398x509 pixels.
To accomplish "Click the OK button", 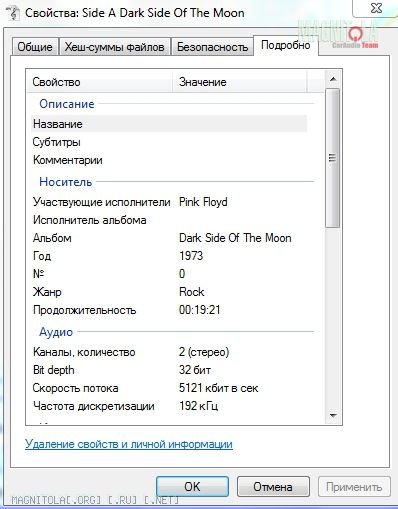I will pyautogui.click(x=192, y=487).
